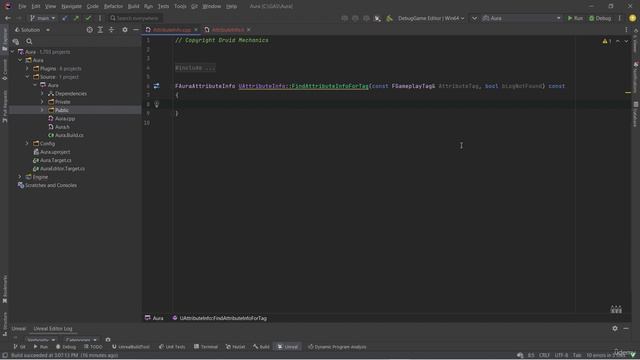Click the UTF-8 encoding status entry
The height and width of the screenshot is (360, 640).
pyautogui.click(x=561, y=355)
